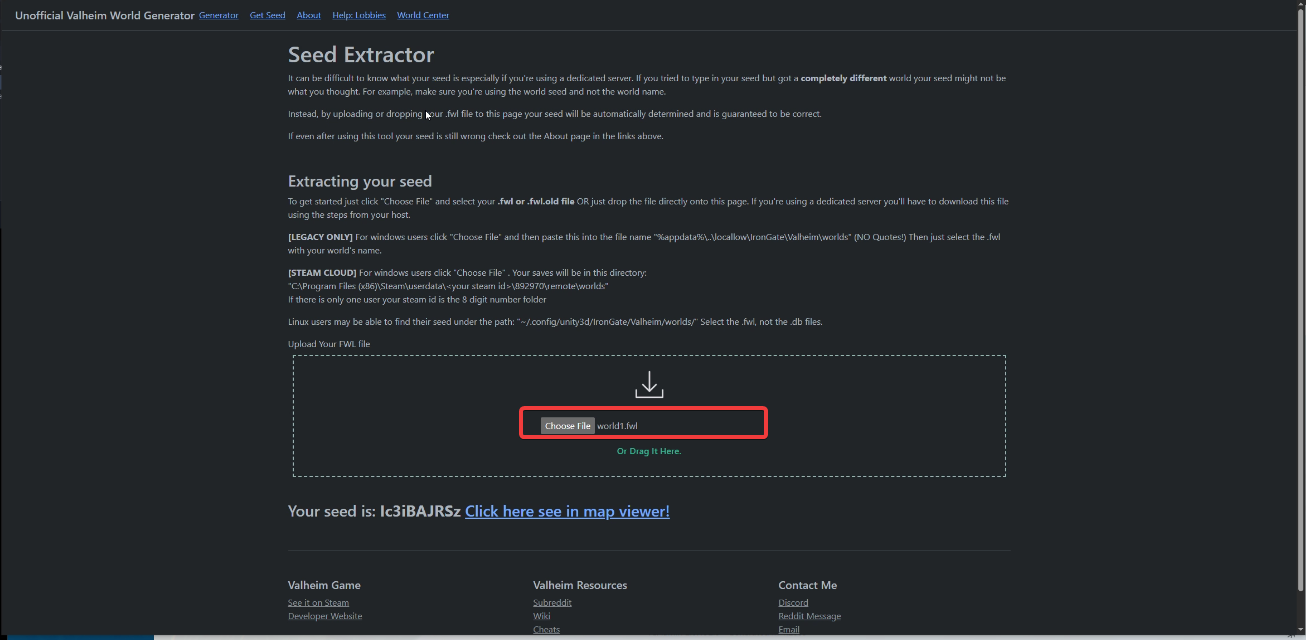The height and width of the screenshot is (640, 1306).
Task: Click the 'Upload Your FWL file' label
Action: click(329, 344)
